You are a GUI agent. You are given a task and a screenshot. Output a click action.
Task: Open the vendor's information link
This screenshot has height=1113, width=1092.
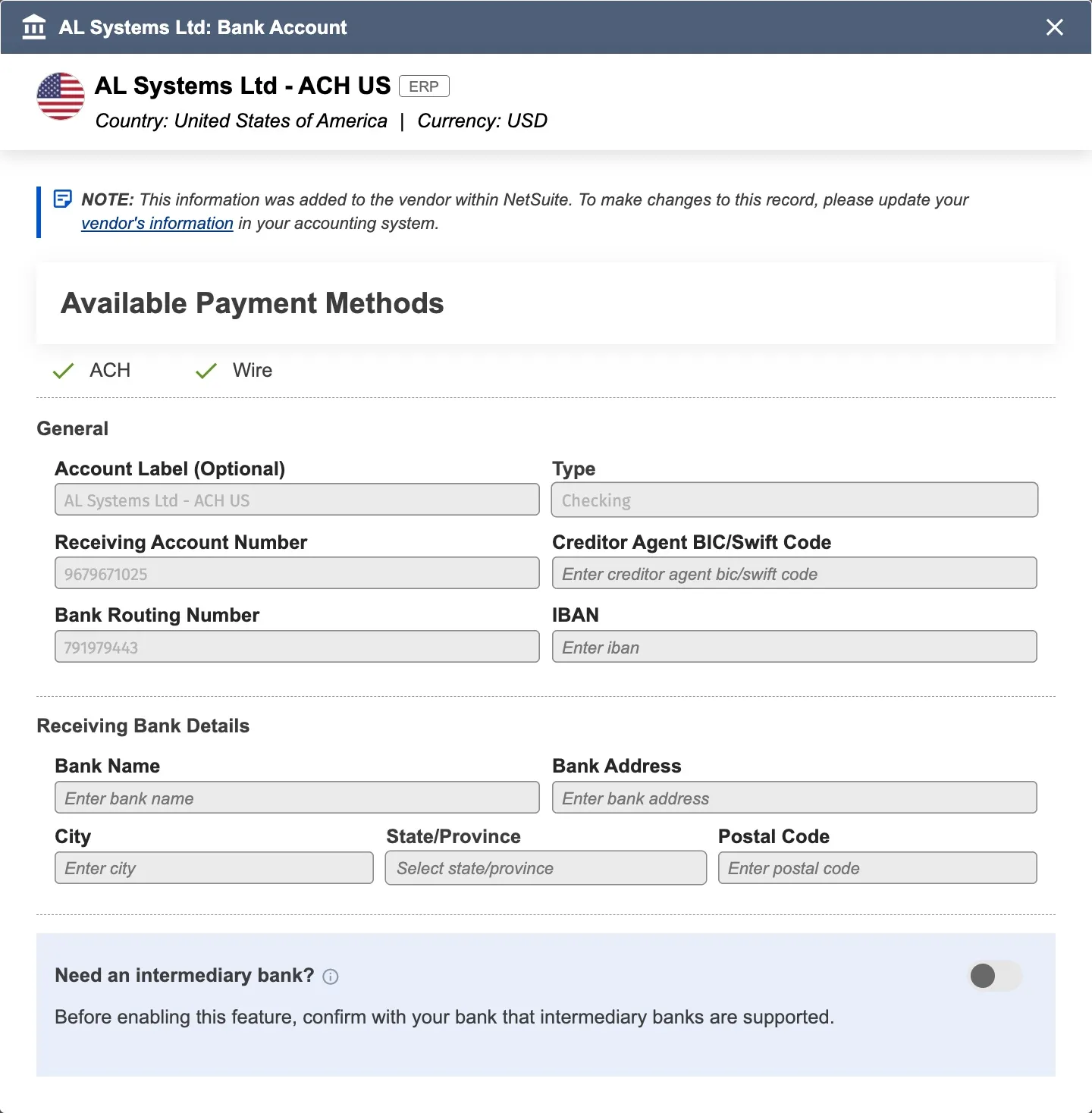tap(157, 223)
